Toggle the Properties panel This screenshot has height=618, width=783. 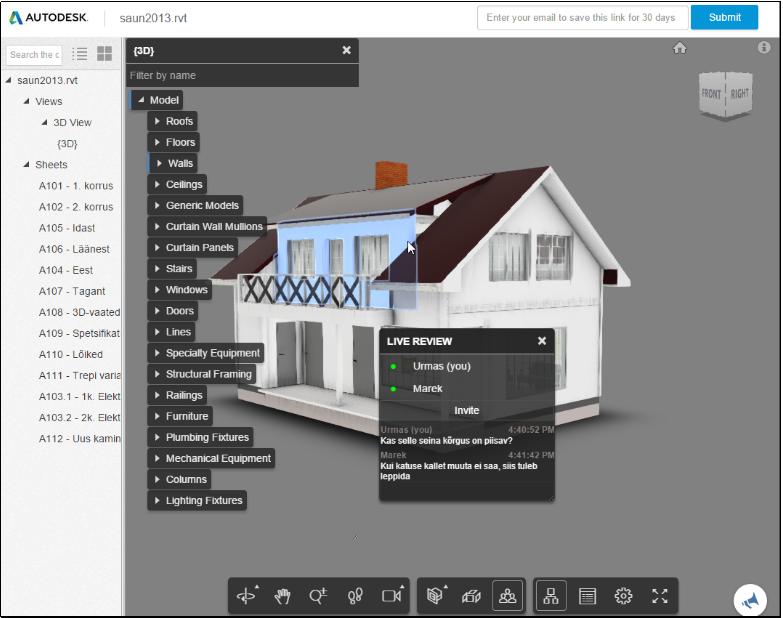click(x=587, y=596)
